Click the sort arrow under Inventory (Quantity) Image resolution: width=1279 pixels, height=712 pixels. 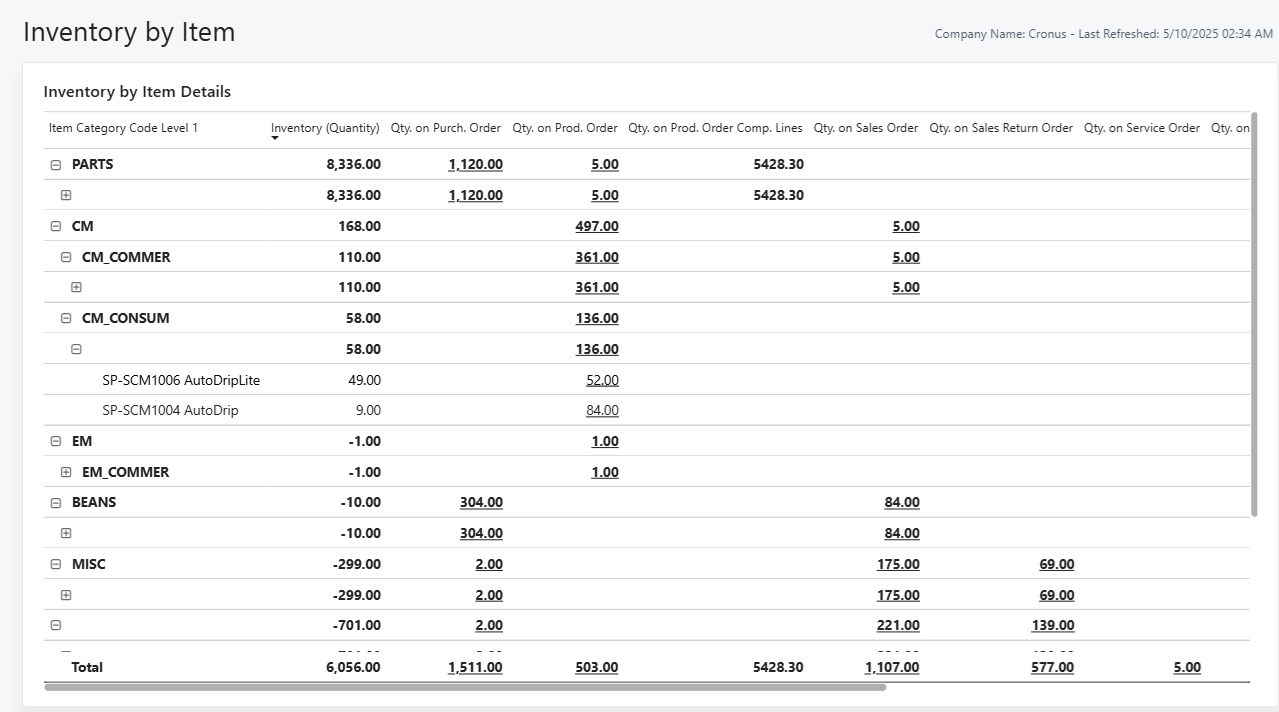(275, 138)
